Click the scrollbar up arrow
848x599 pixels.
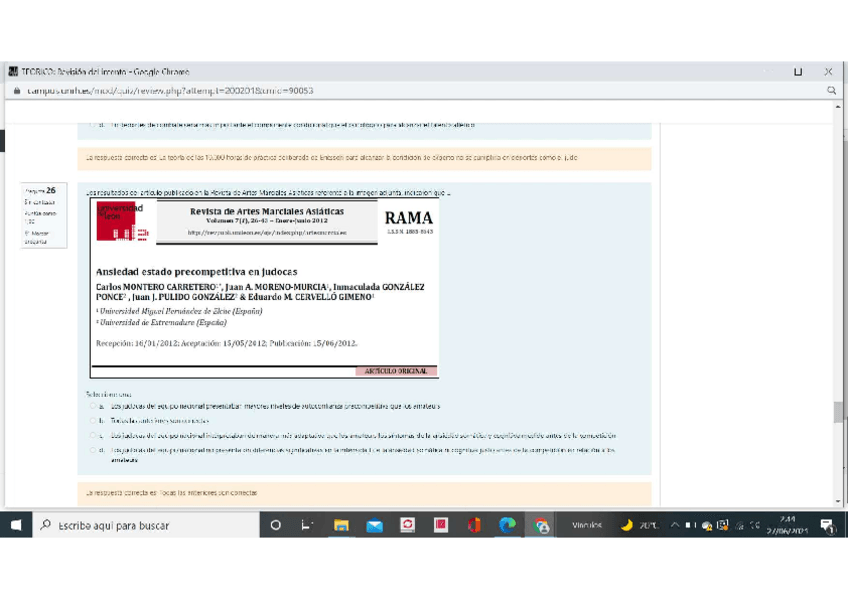pos(838,107)
